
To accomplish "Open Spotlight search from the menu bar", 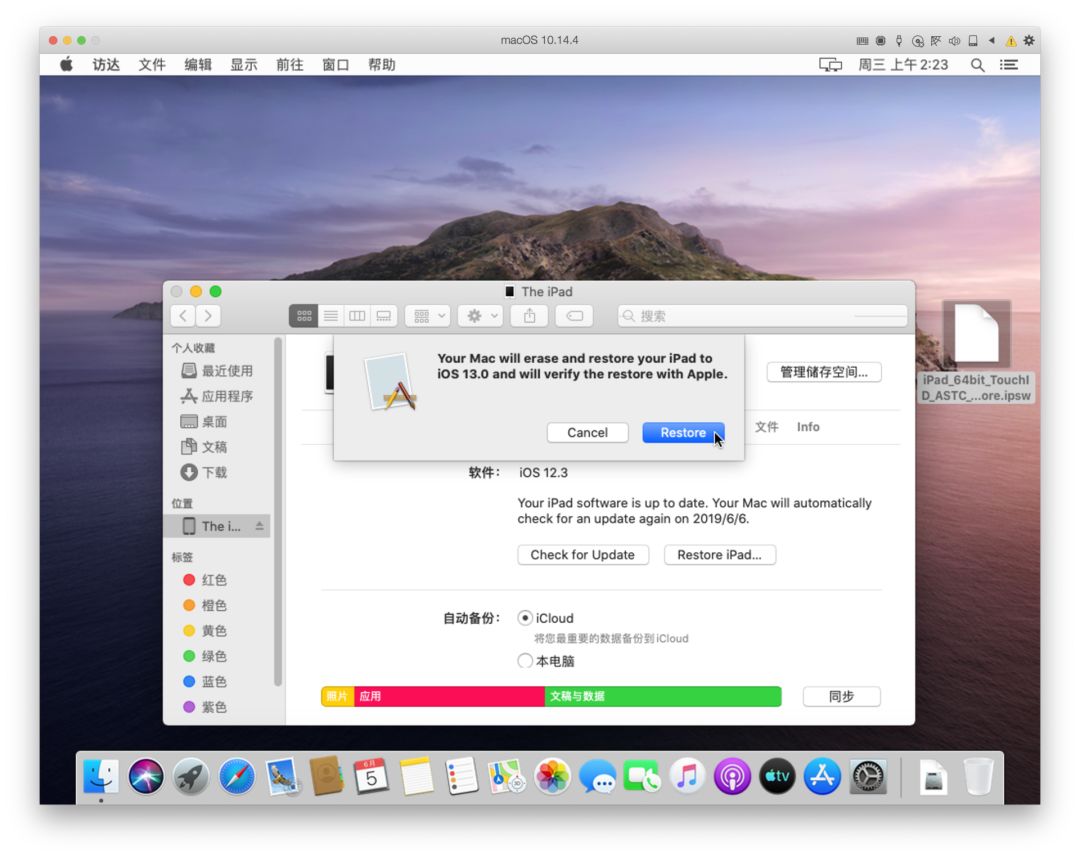I will tap(977, 64).
